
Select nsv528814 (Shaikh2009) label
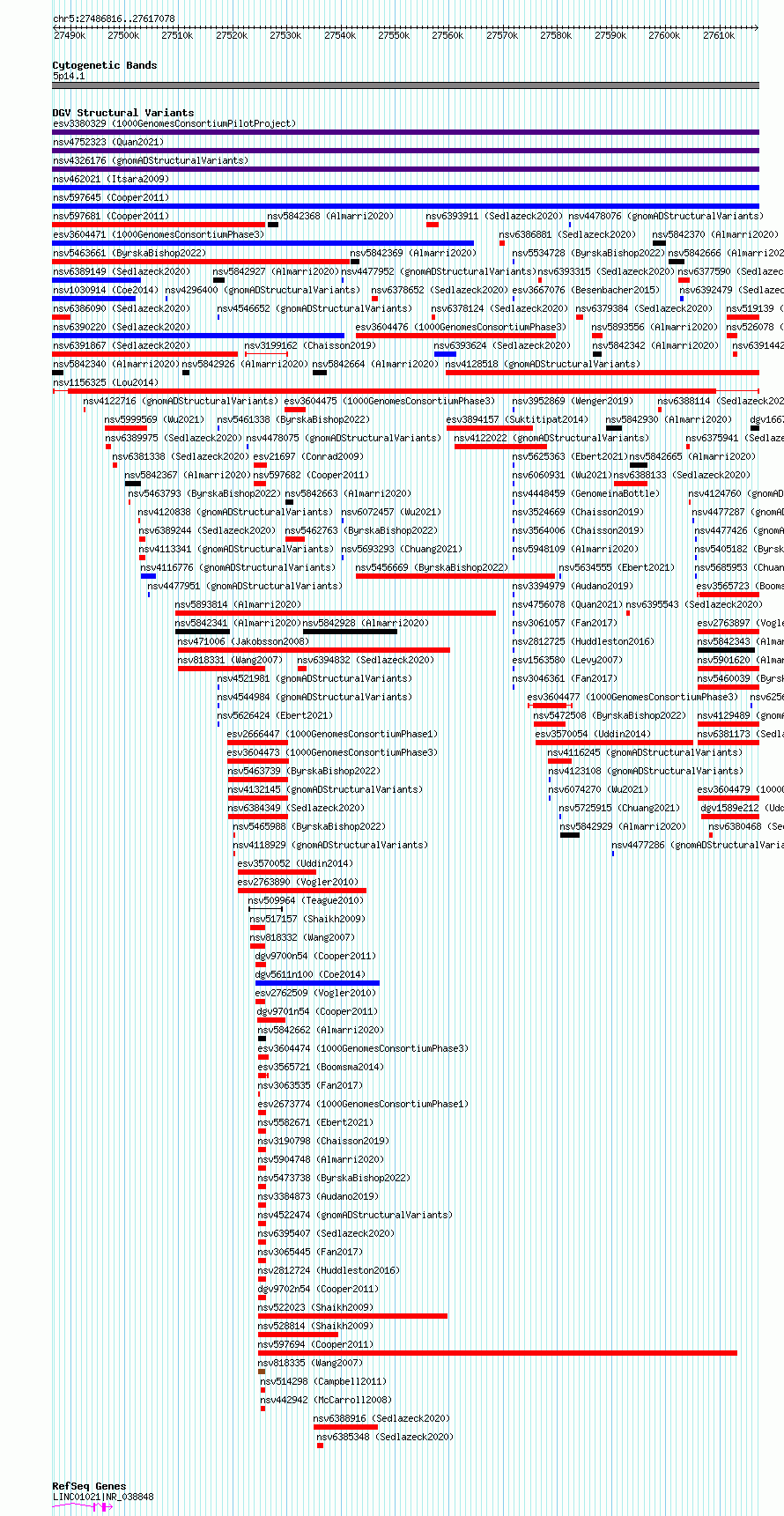316,1326
